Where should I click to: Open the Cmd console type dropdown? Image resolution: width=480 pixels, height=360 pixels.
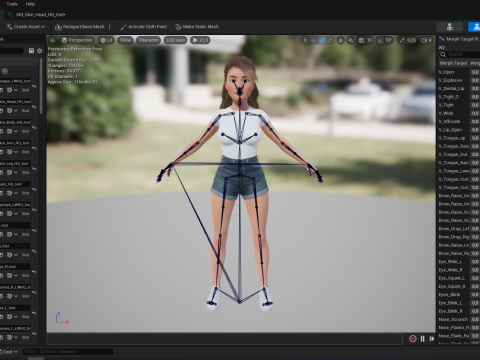[x=9, y=352]
